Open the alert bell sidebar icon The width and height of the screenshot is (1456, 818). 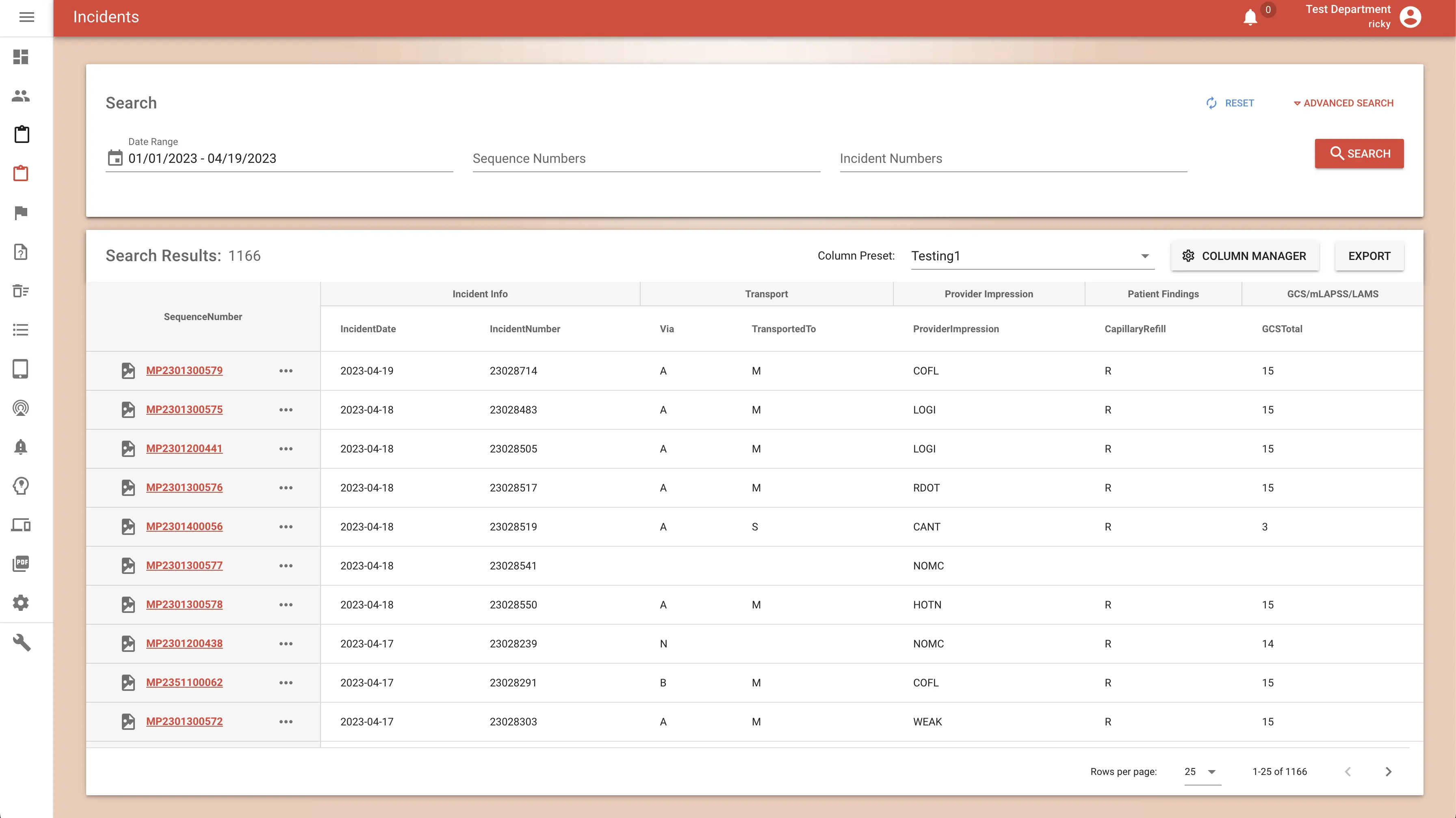coord(21,446)
